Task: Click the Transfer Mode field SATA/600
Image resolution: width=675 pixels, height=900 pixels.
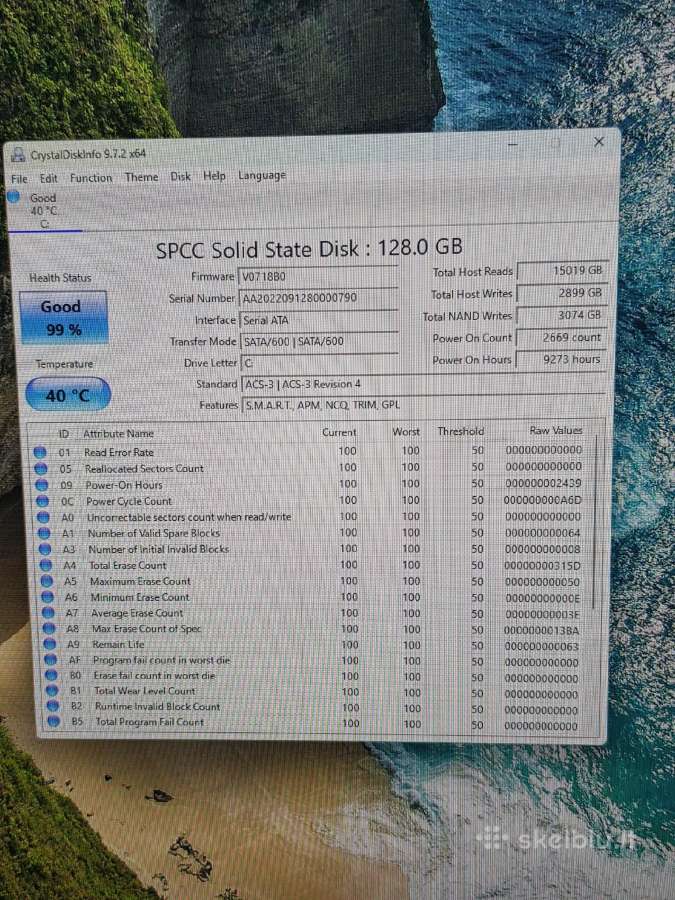Action: tap(318, 342)
